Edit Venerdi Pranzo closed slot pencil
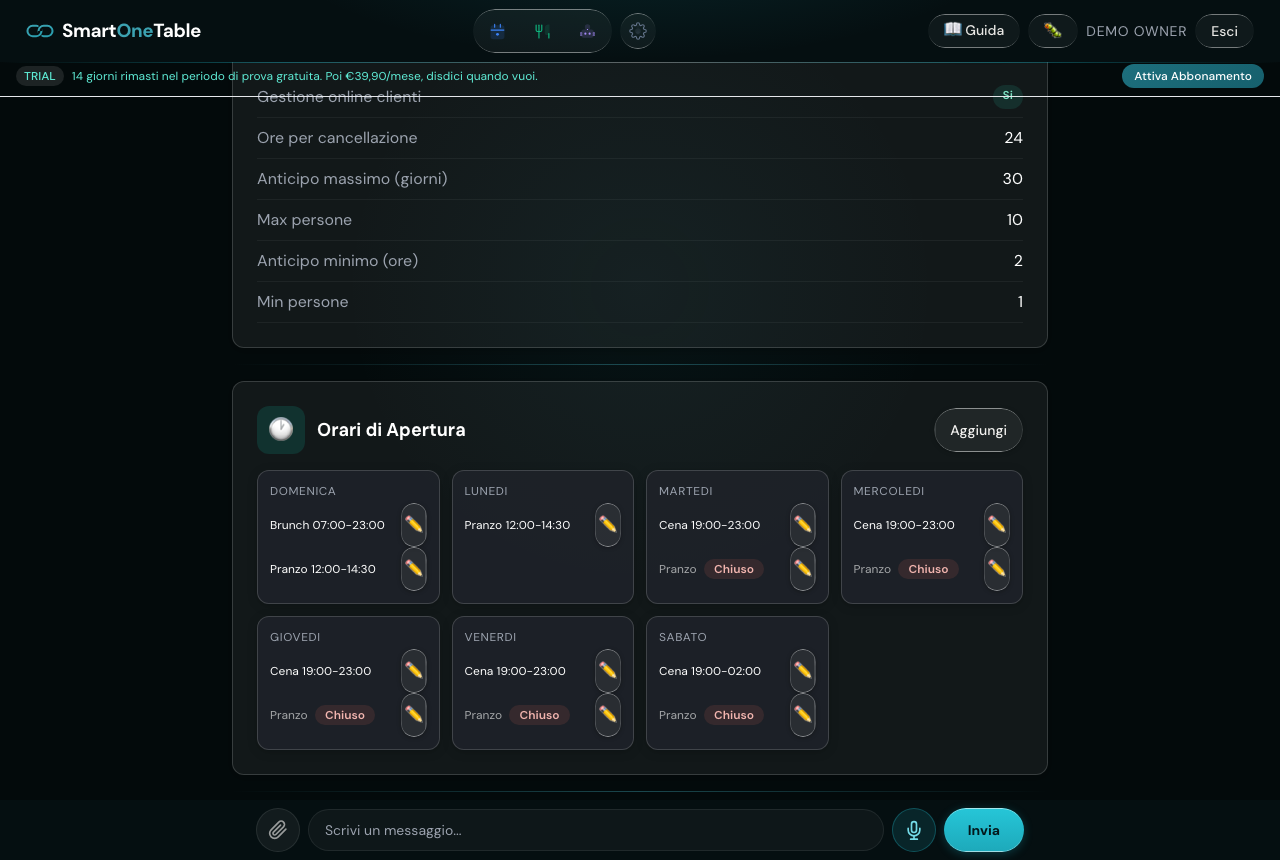Screen dimensions: 1280x860 [608, 715]
